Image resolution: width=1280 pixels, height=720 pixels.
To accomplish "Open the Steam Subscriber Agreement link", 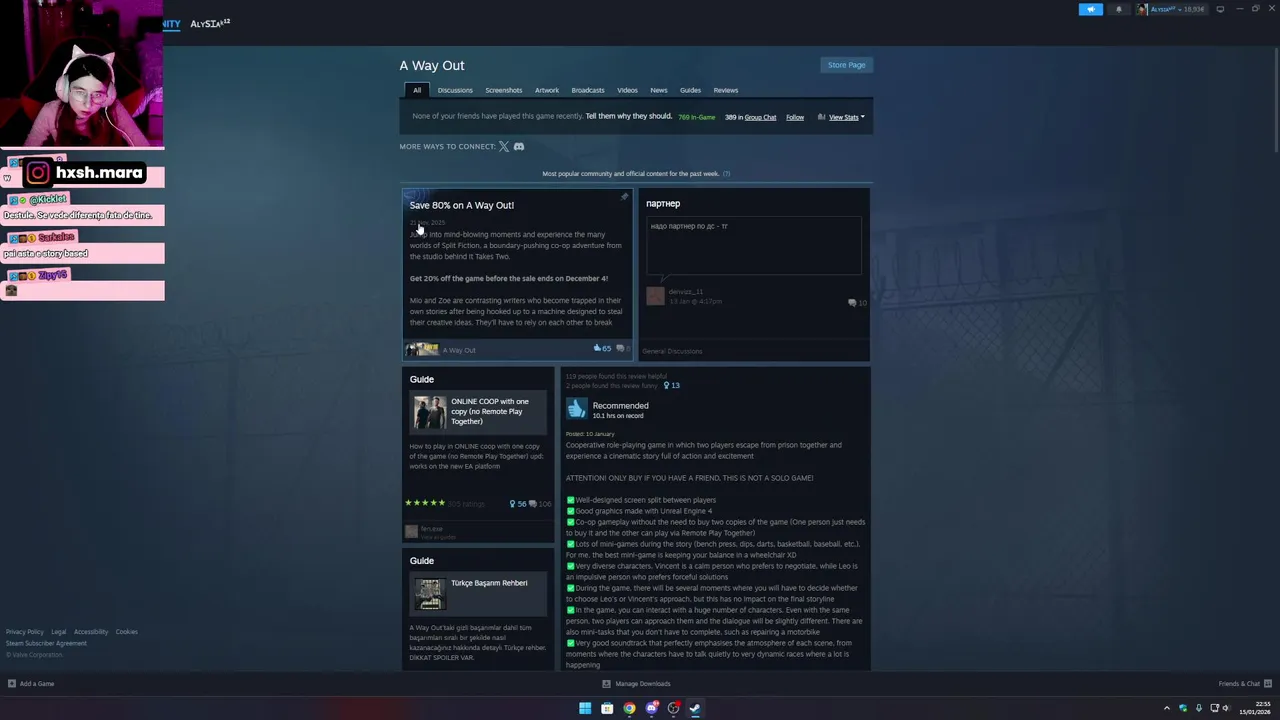I will tap(46, 643).
